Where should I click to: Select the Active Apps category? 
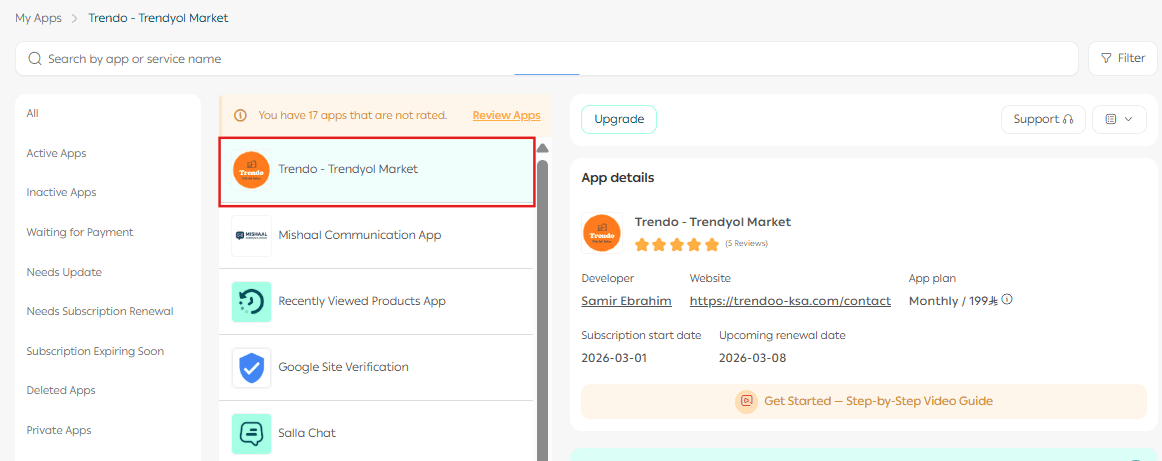click(x=57, y=154)
